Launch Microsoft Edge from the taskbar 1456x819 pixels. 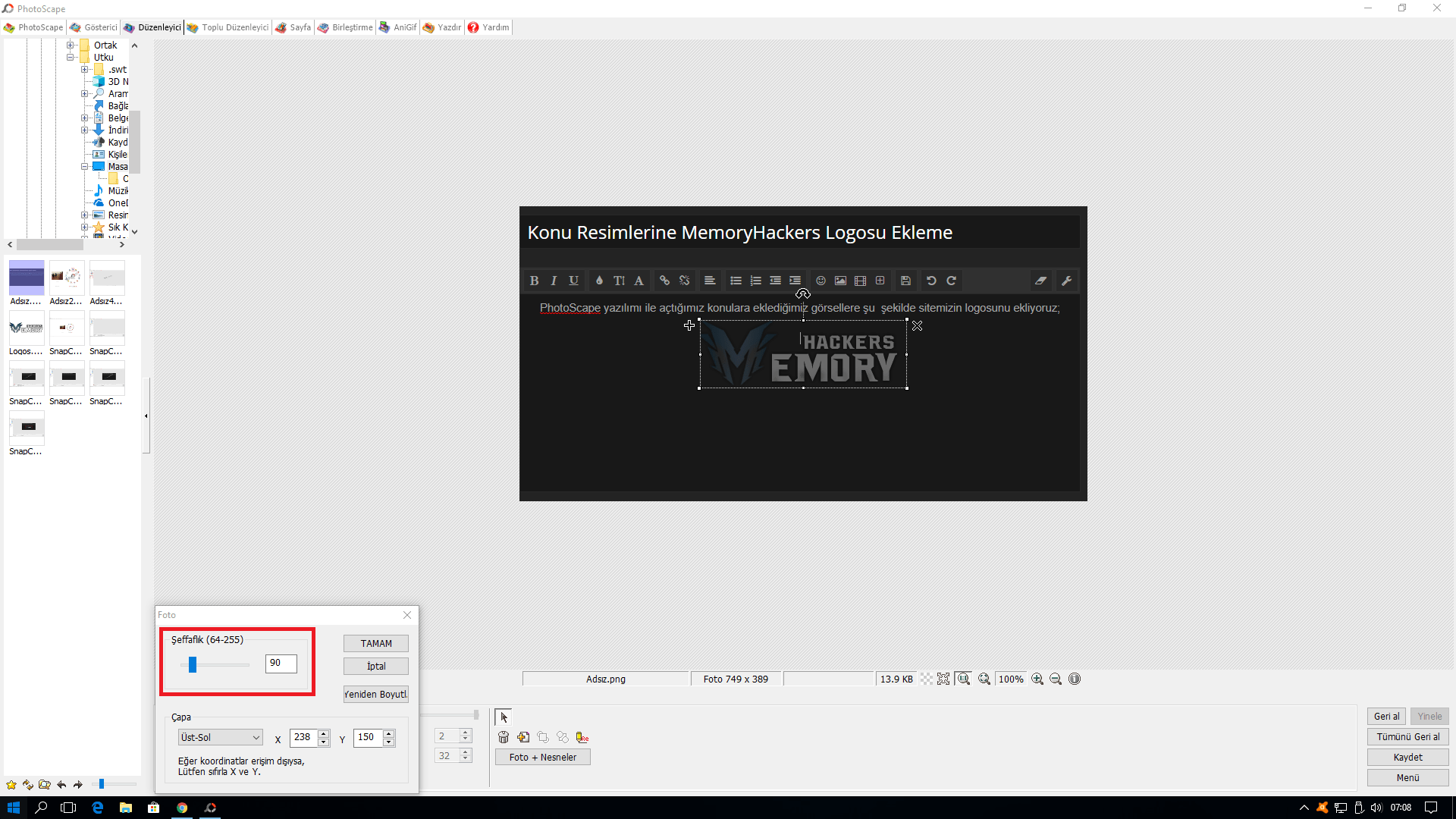coord(97,808)
